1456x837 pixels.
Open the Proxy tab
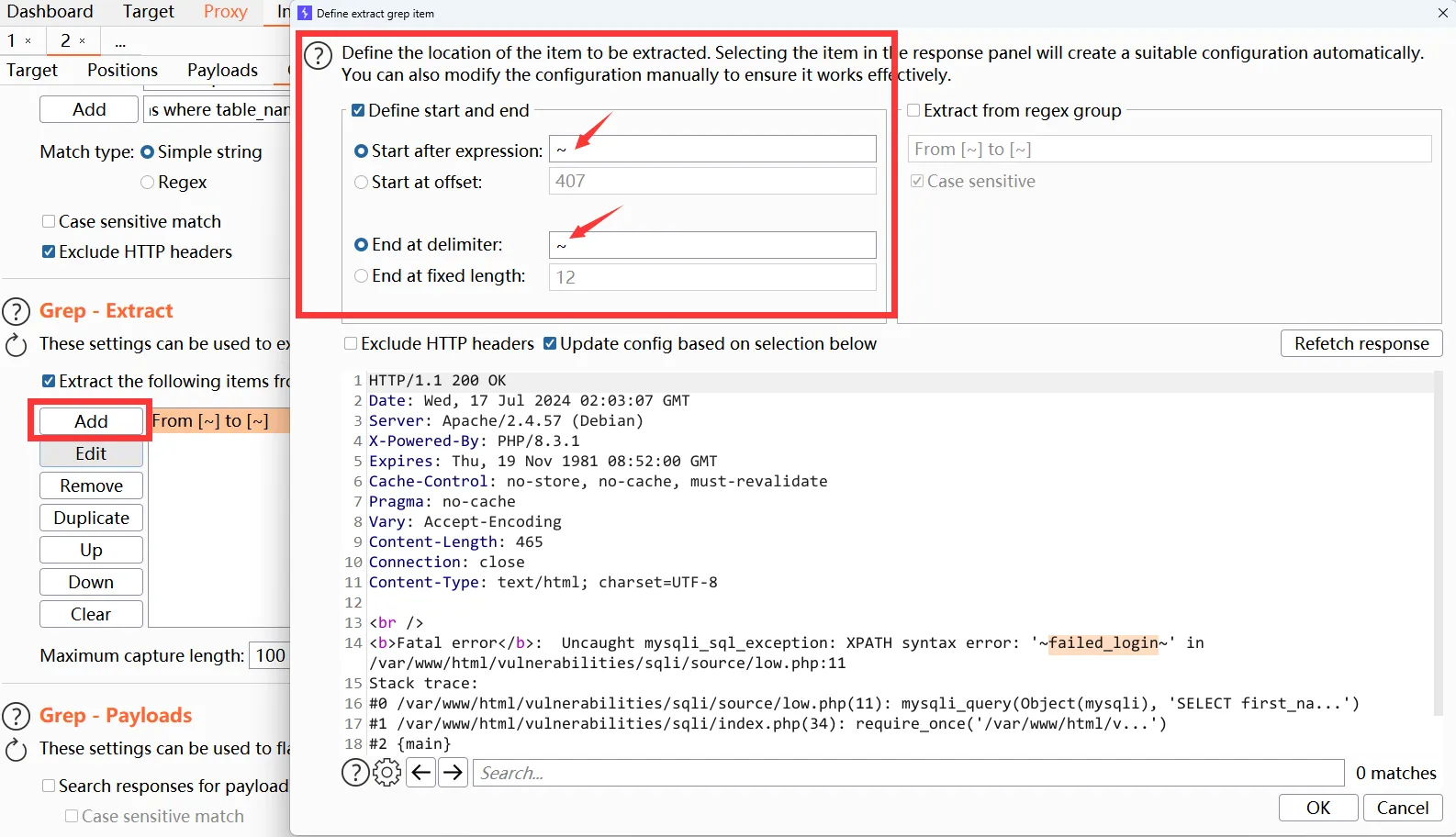(x=226, y=12)
